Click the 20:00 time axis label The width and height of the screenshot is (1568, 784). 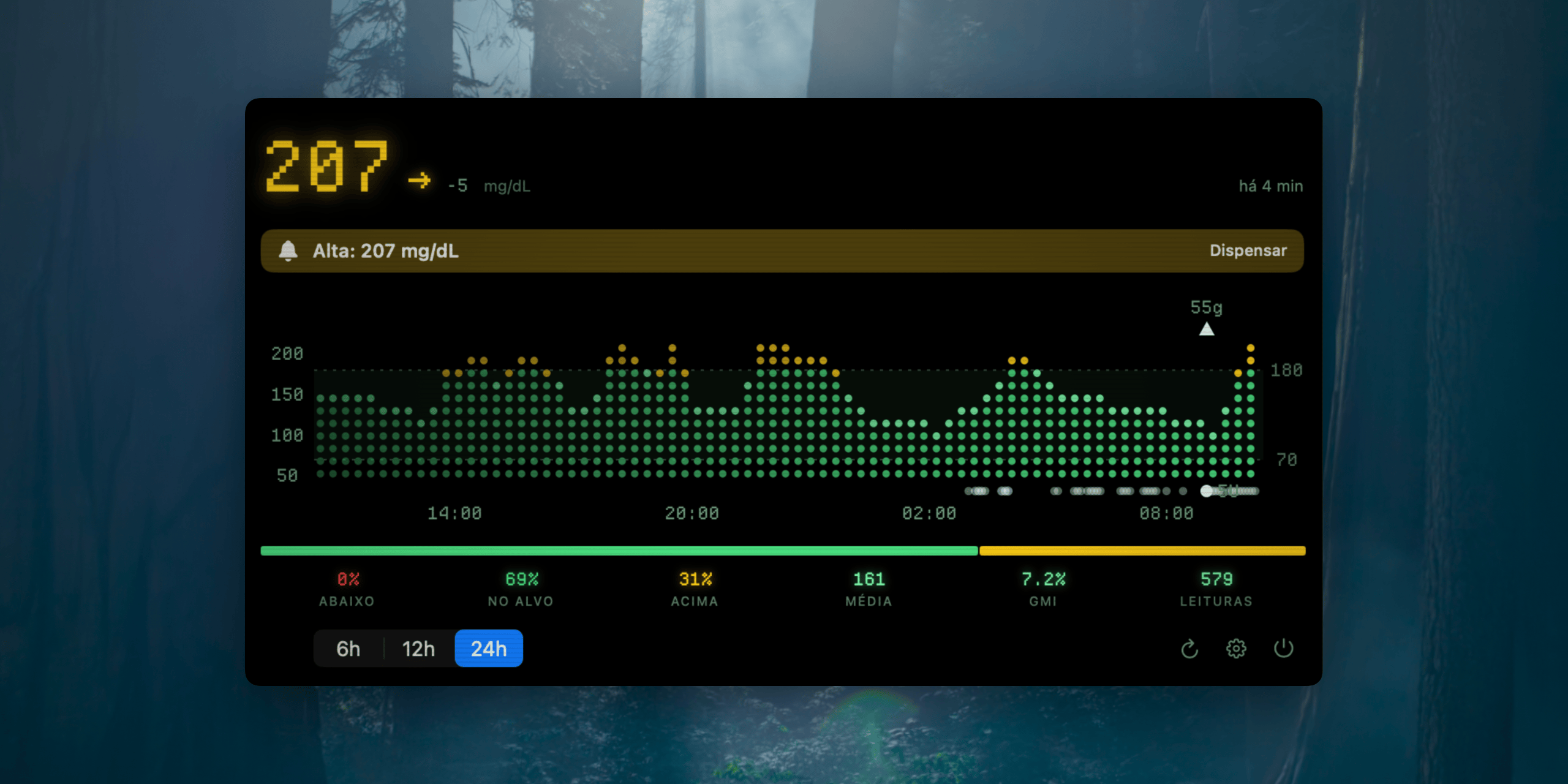coord(692,513)
